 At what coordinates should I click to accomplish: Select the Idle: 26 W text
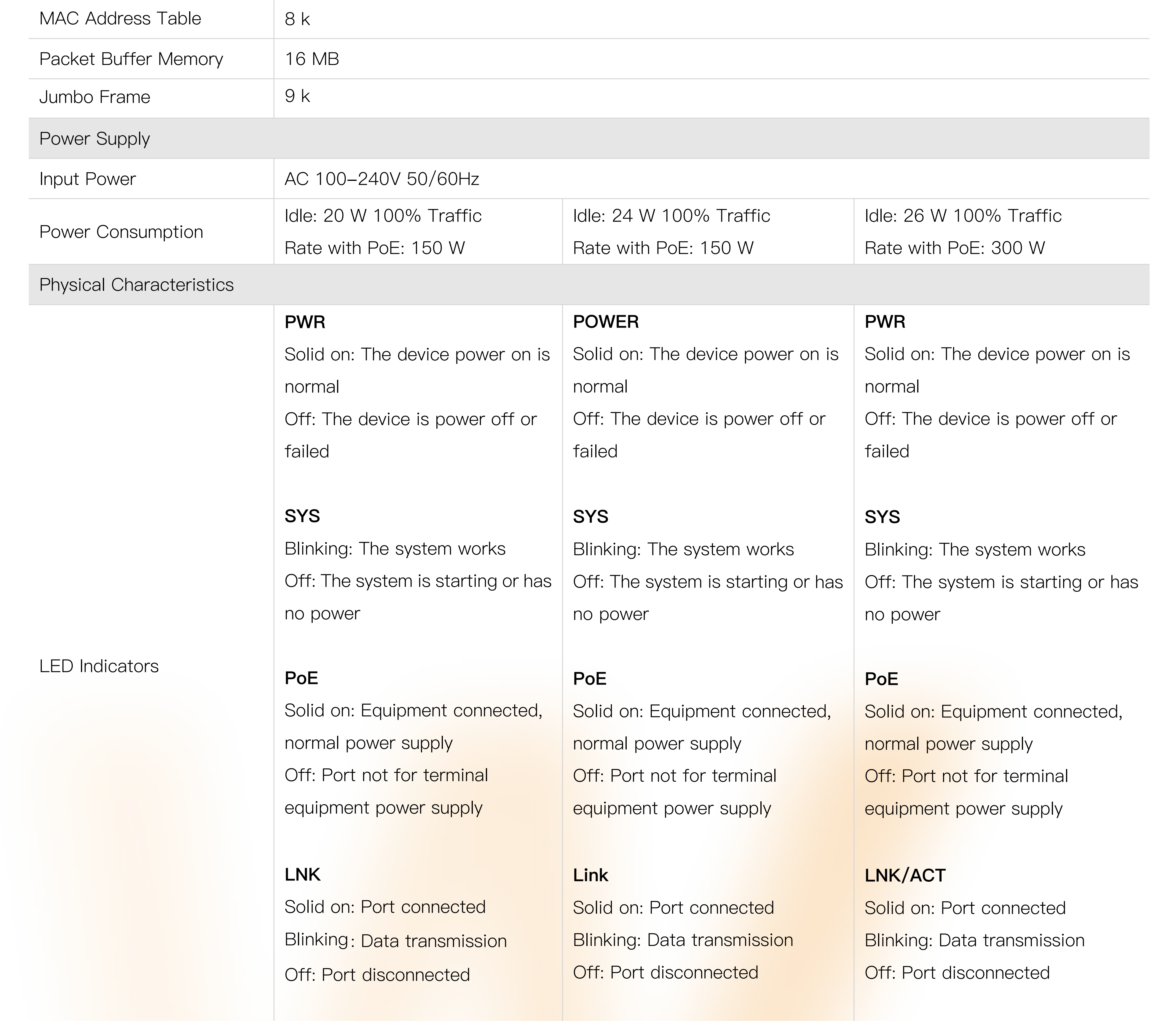(905, 216)
